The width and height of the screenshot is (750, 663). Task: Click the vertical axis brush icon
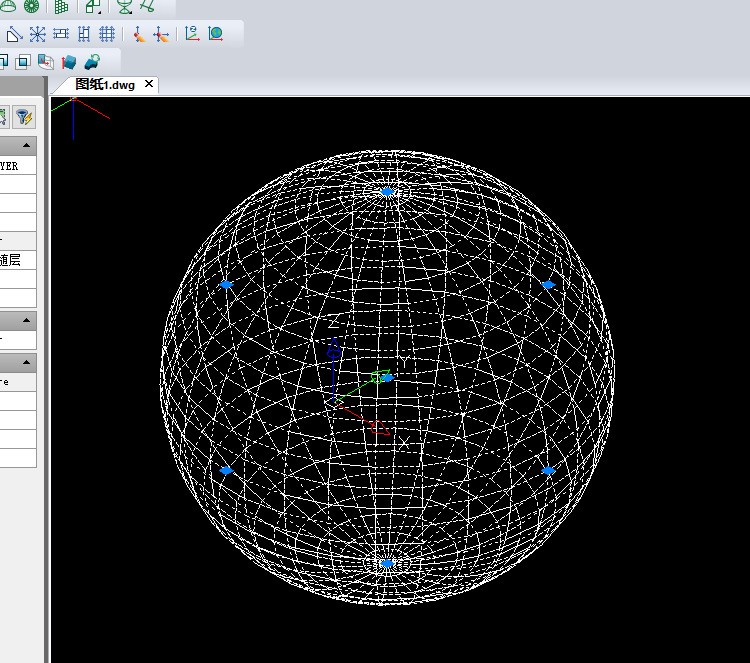(x=139, y=34)
